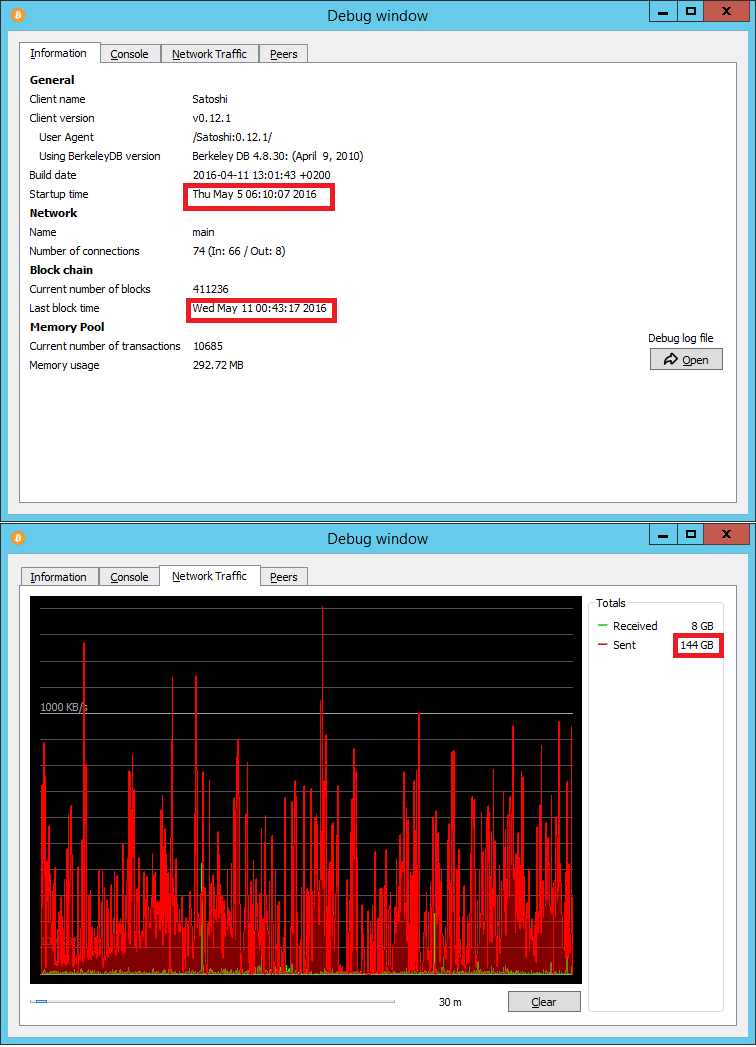This screenshot has height=1047, width=756.
Task: Click the General heading
Action: [52, 80]
